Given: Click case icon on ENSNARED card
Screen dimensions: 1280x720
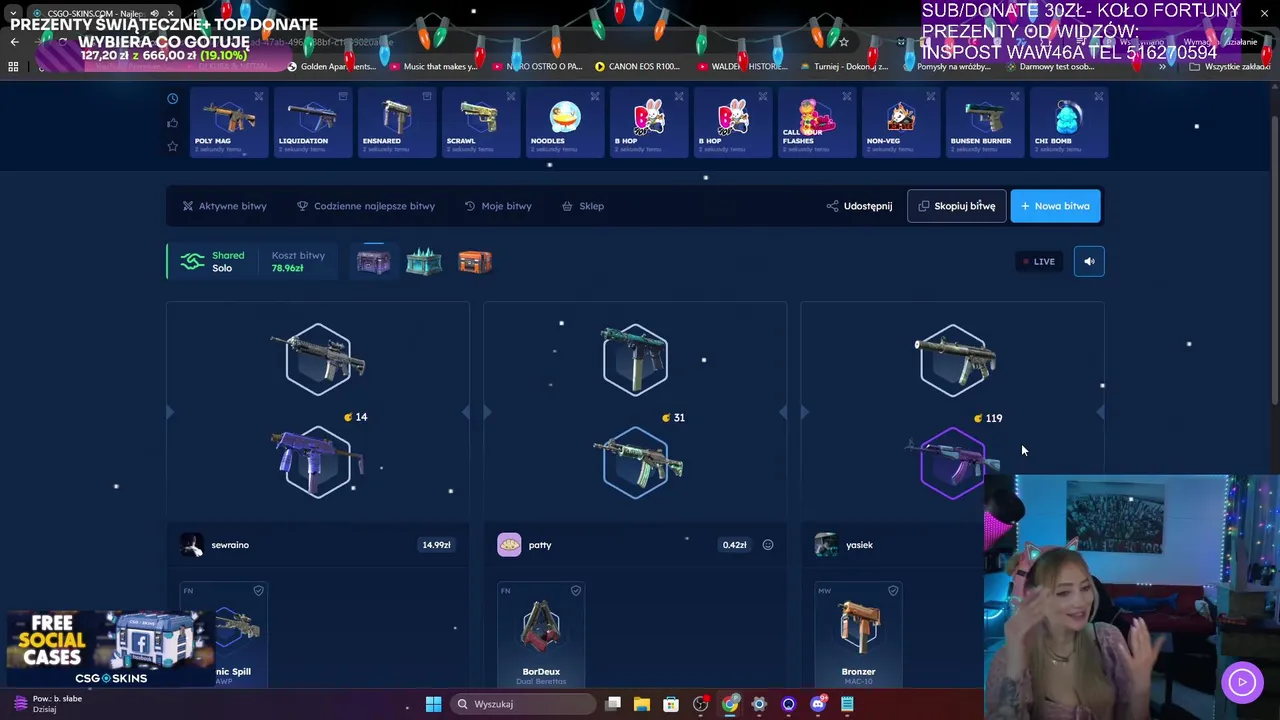Looking at the screenshot, I should click(427, 96).
